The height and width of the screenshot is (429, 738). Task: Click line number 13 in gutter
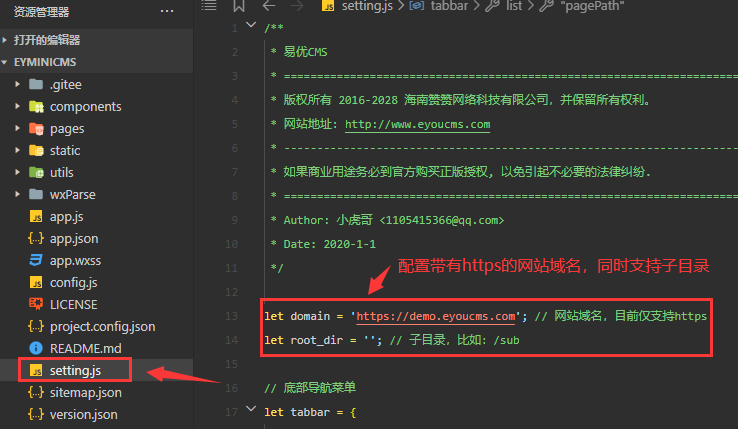pyautogui.click(x=232, y=316)
